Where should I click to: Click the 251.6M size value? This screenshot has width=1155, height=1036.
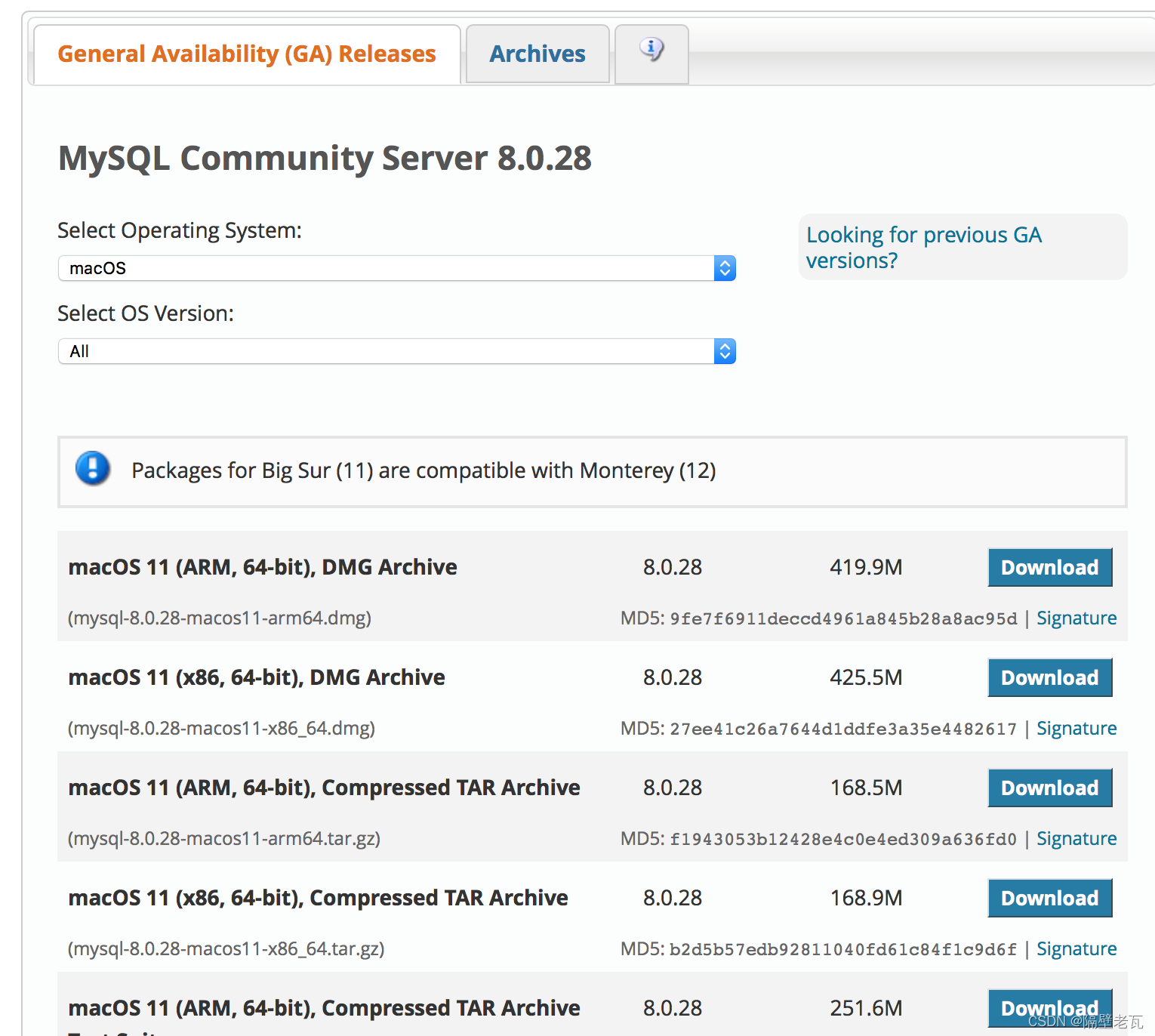click(866, 1008)
